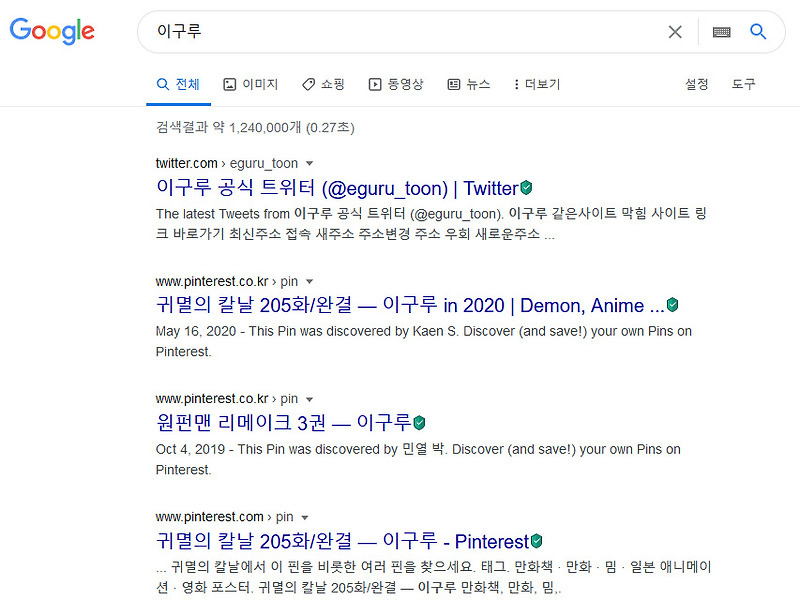Switch to the 쇼핑 tab

pos(323,84)
